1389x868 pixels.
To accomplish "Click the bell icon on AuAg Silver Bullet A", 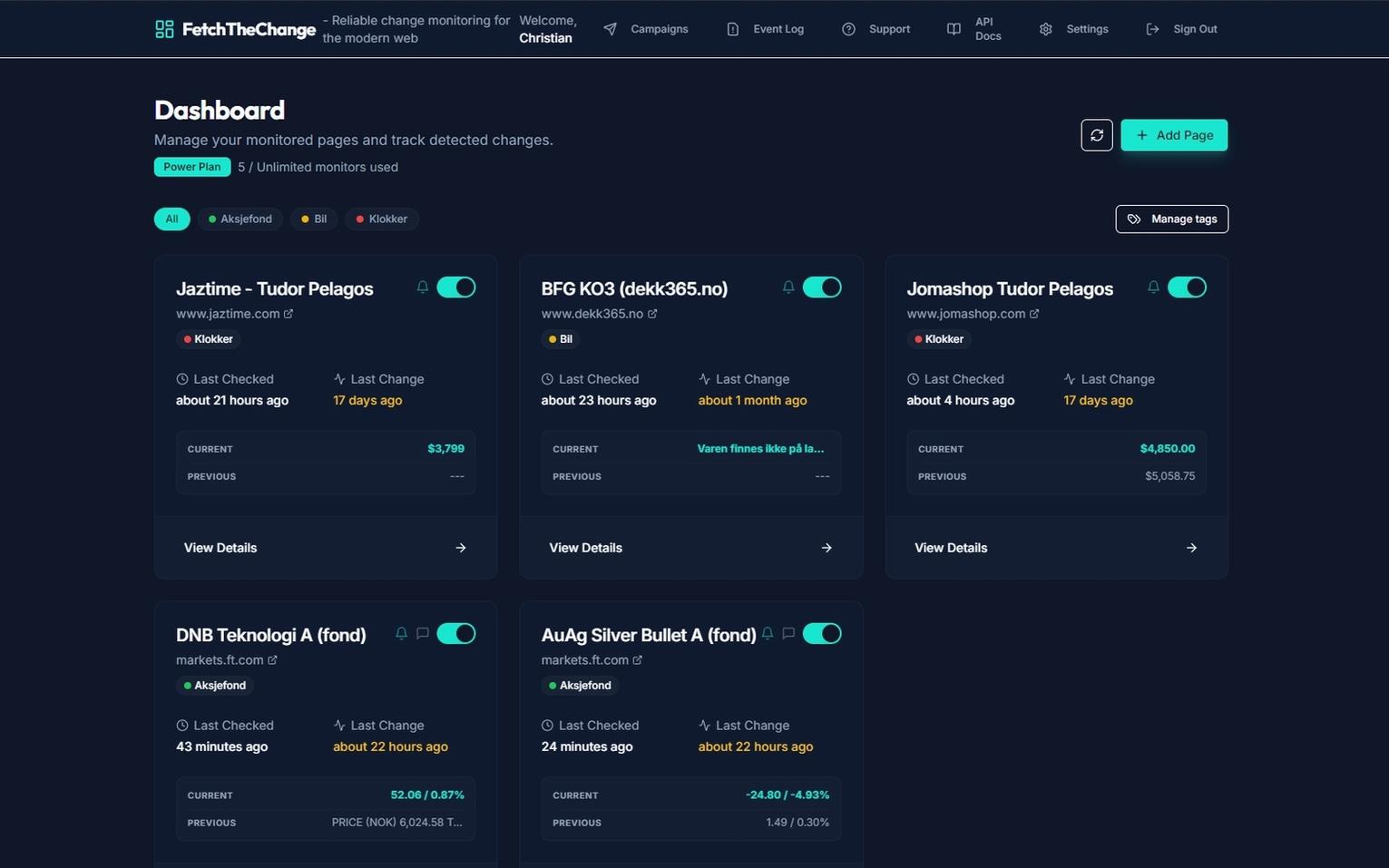I will point(768,633).
